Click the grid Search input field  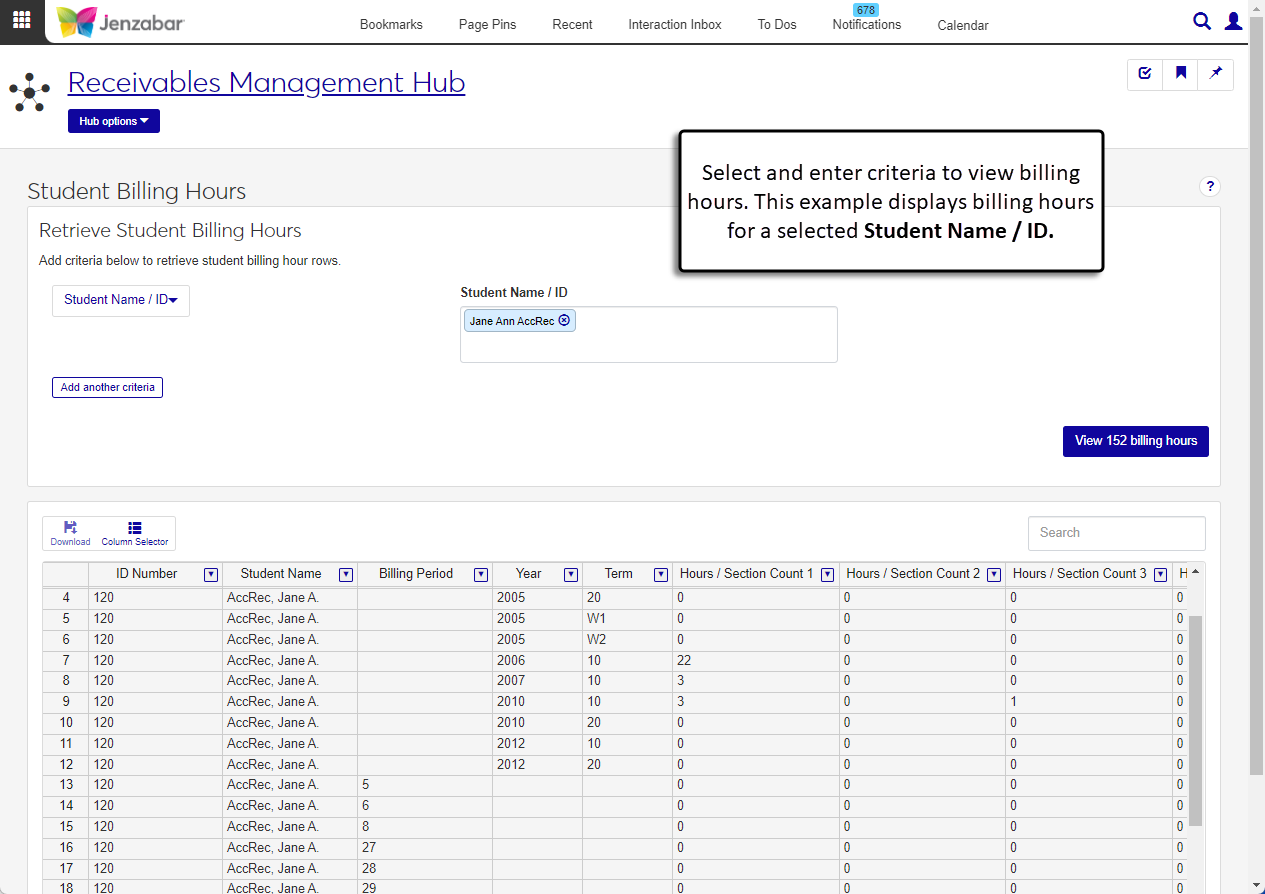pyautogui.click(x=1116, y=533)
